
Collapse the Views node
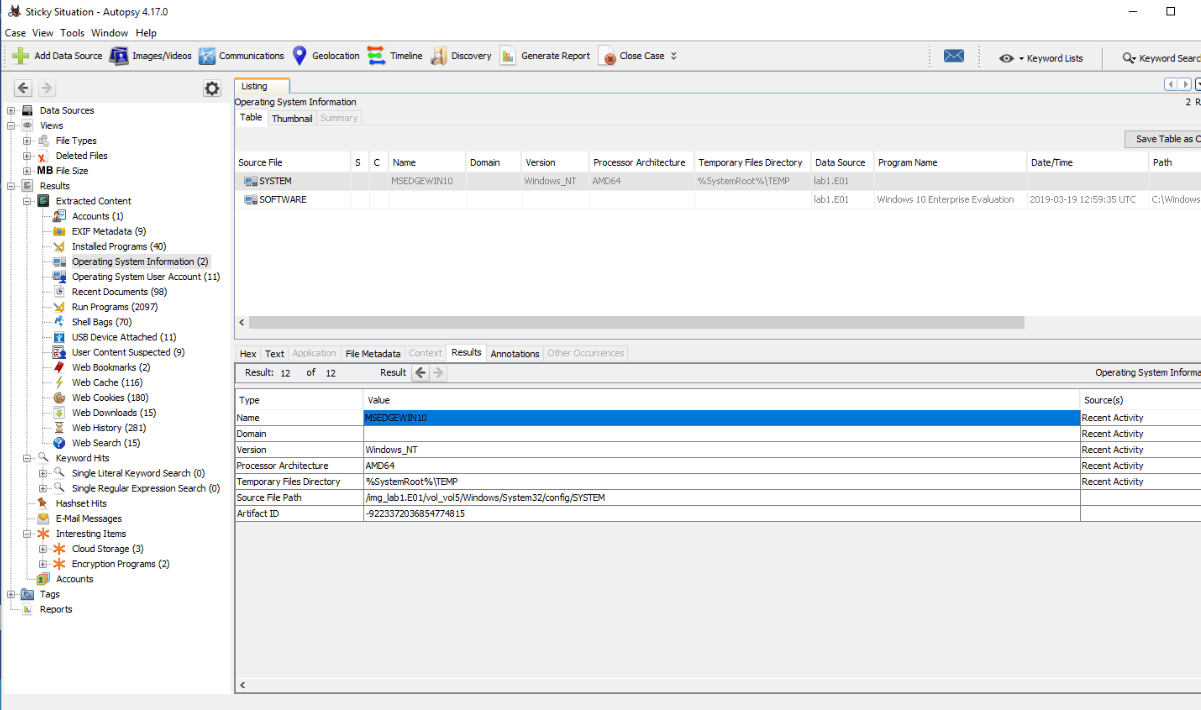coord(11,125)
